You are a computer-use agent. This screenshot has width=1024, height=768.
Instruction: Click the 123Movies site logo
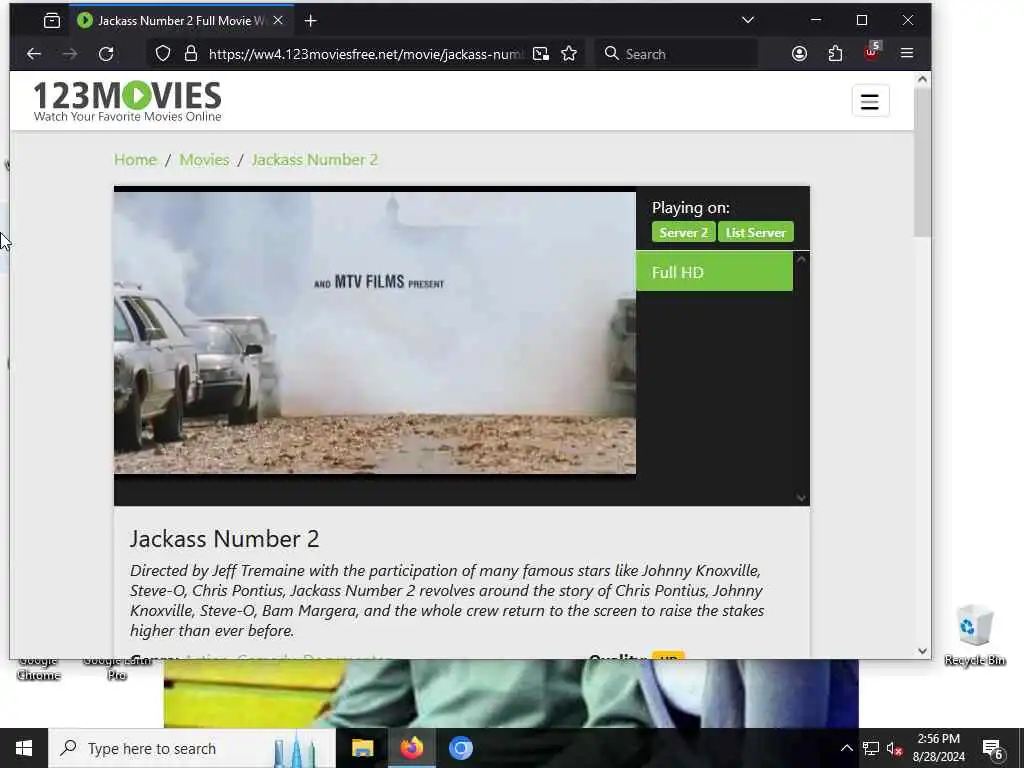(x=127, y=101)
